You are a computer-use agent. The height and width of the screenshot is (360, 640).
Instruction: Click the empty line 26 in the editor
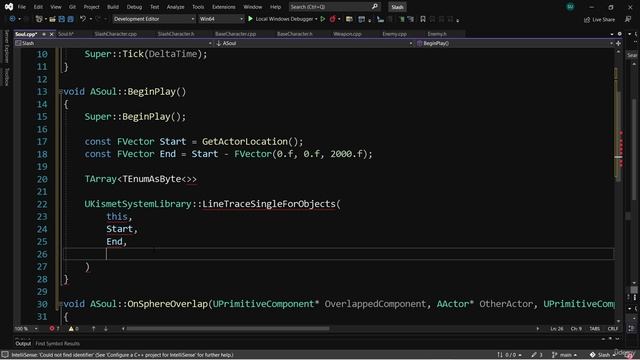coord(339,254)
